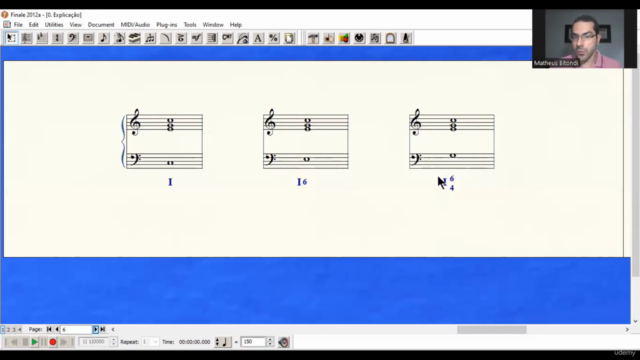
Task: Open the Window menu
Action: point(213,24)
